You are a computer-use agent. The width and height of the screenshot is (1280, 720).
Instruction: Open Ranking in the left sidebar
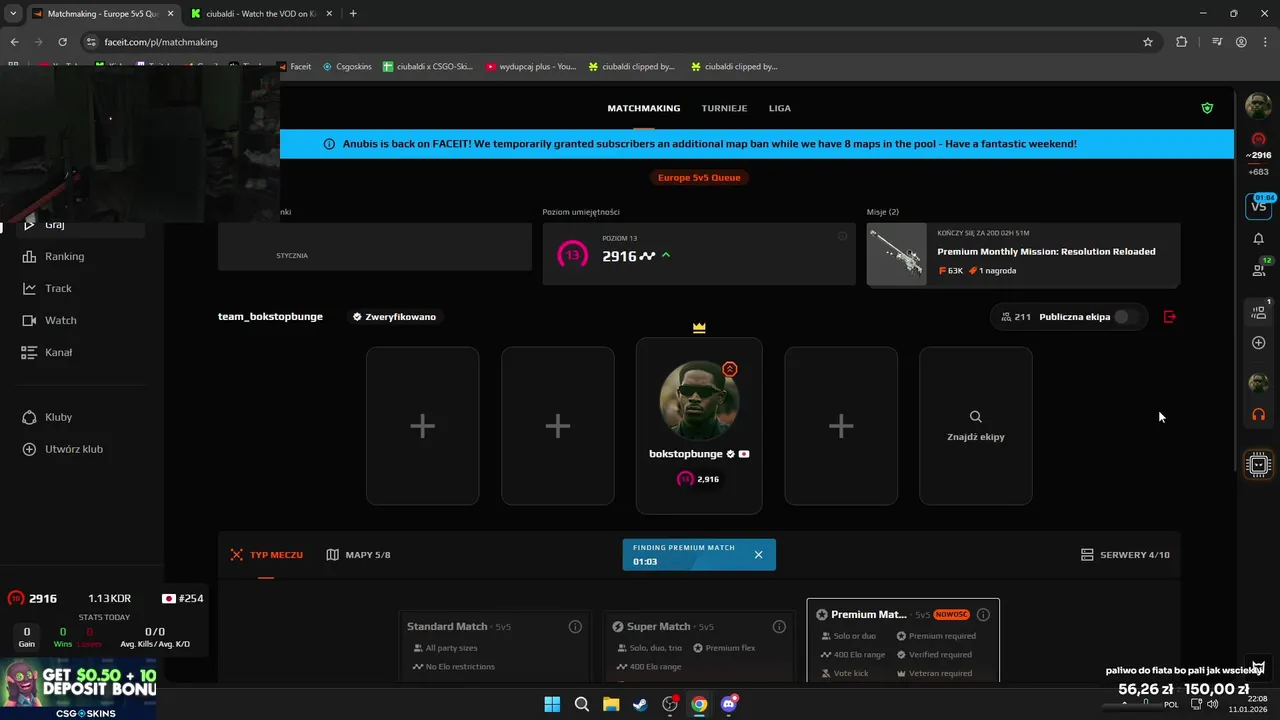(x=64, y=256)
